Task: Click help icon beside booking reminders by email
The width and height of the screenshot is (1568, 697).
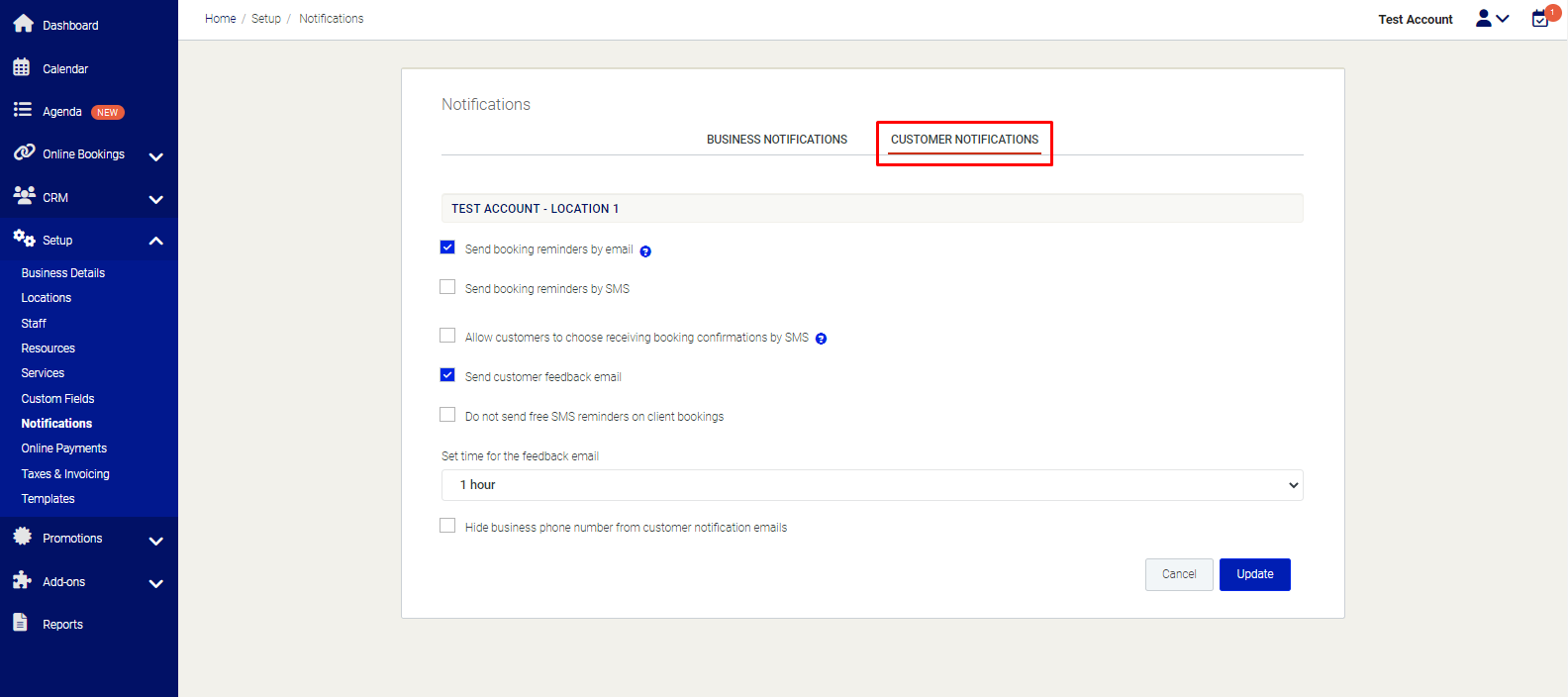Action: point(645,251)
